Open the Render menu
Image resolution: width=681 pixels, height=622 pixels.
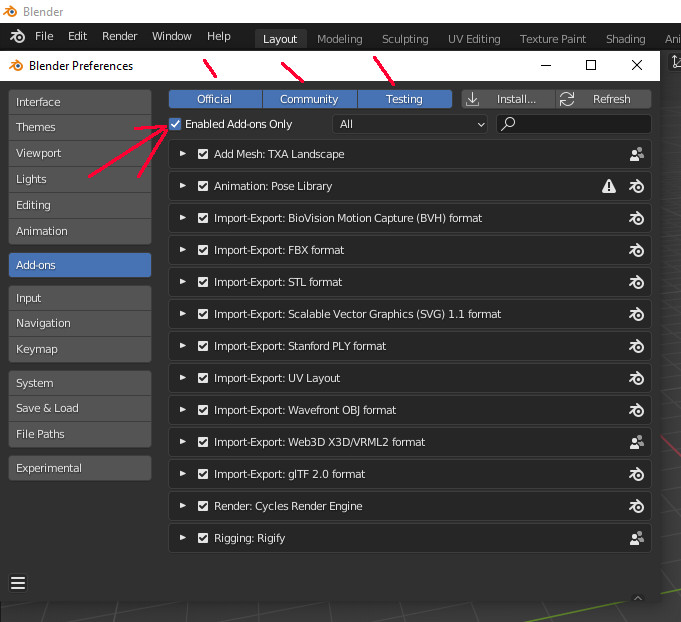coord(119,36)
